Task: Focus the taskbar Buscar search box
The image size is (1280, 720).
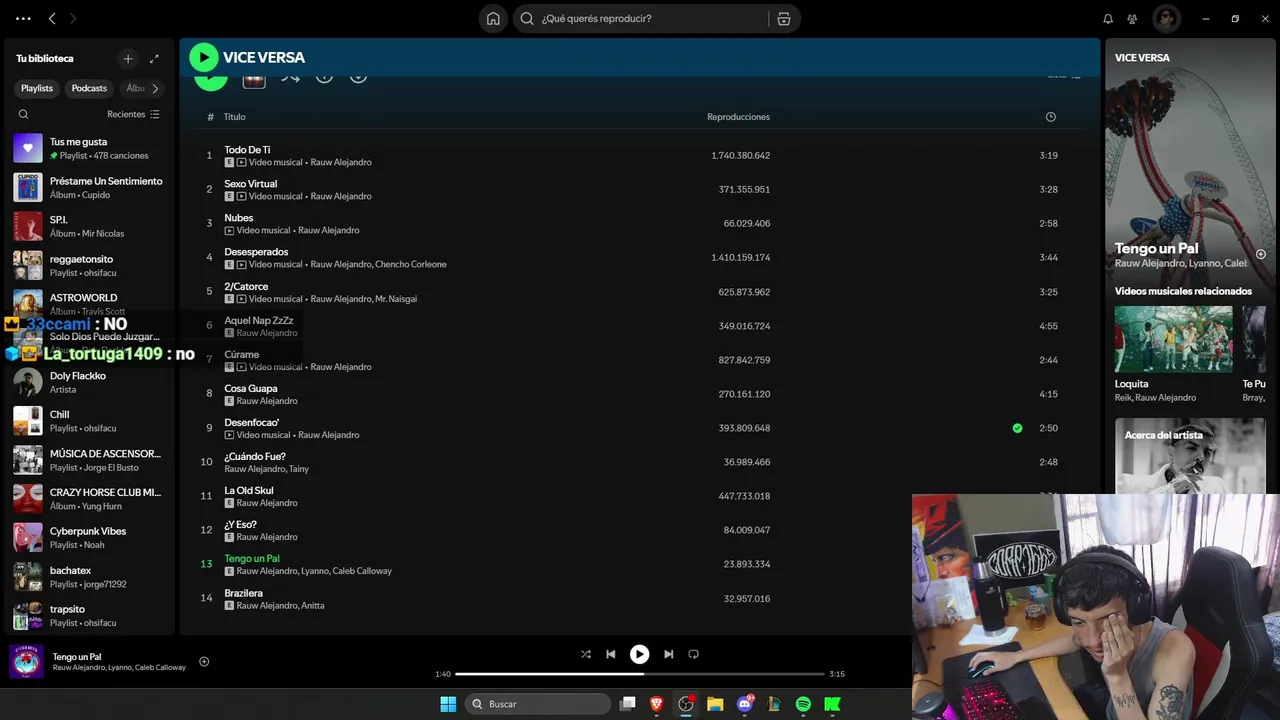Action: (538, 704)
